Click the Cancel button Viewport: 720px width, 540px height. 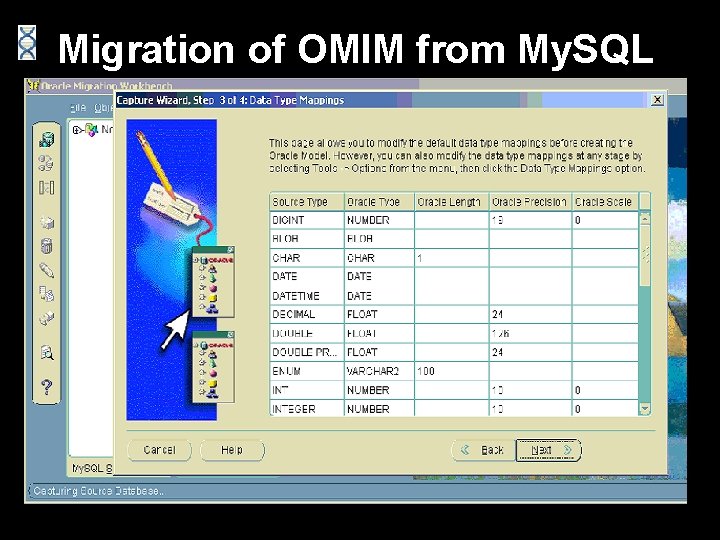tap(159, 450)
